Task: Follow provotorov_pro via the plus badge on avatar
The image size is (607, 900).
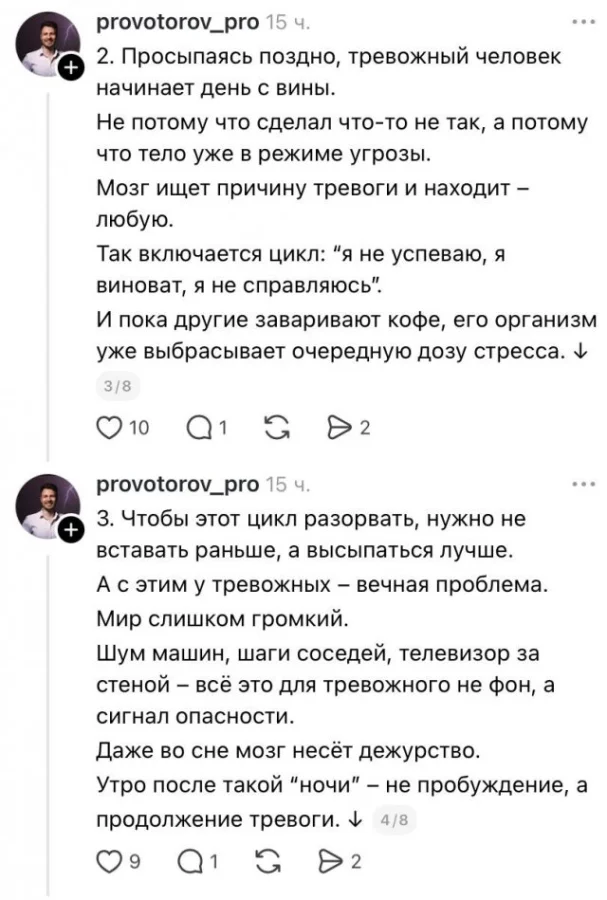Action: click(x=69, y=69)
